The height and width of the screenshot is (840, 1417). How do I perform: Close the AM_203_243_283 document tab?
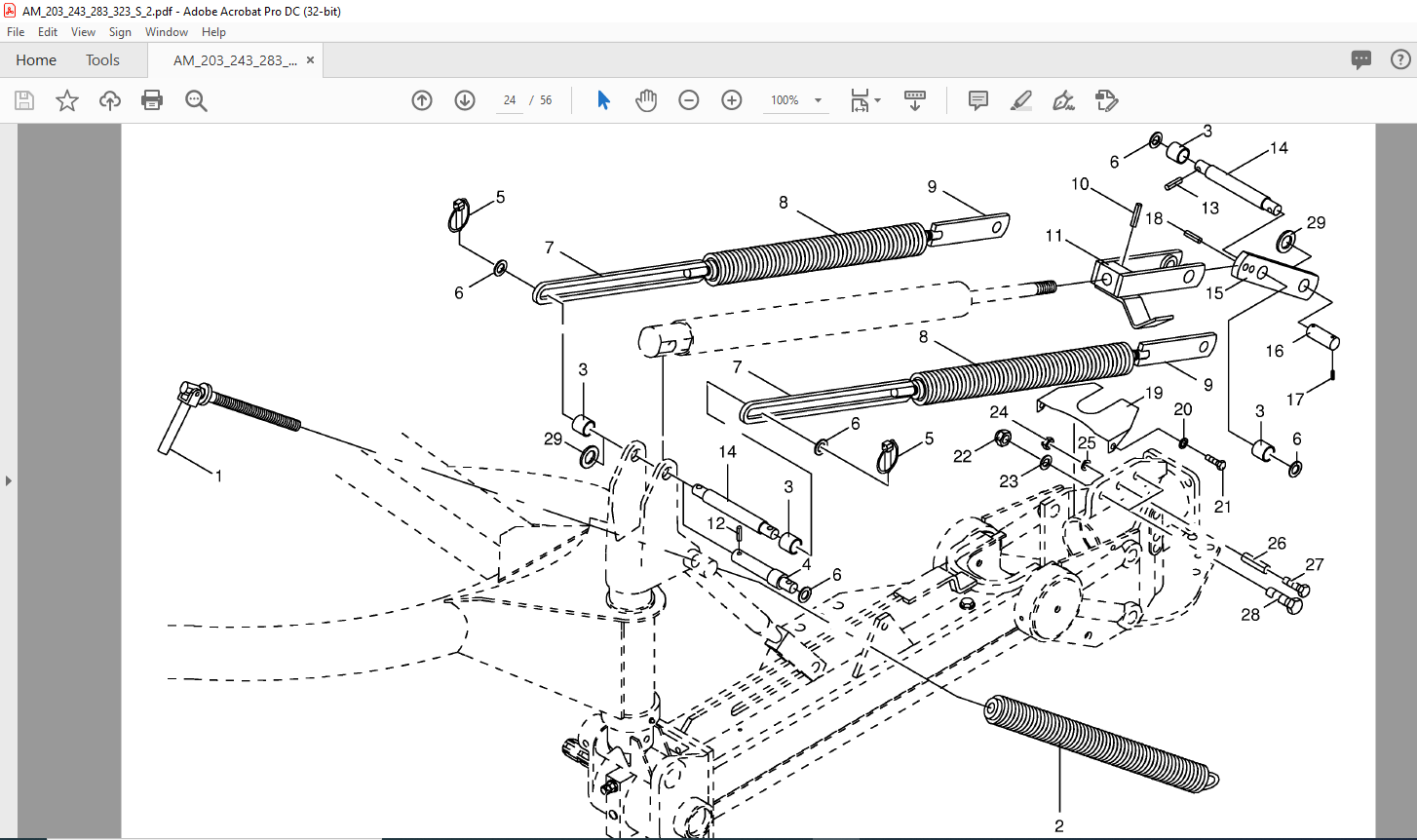(x=310, y=60)
